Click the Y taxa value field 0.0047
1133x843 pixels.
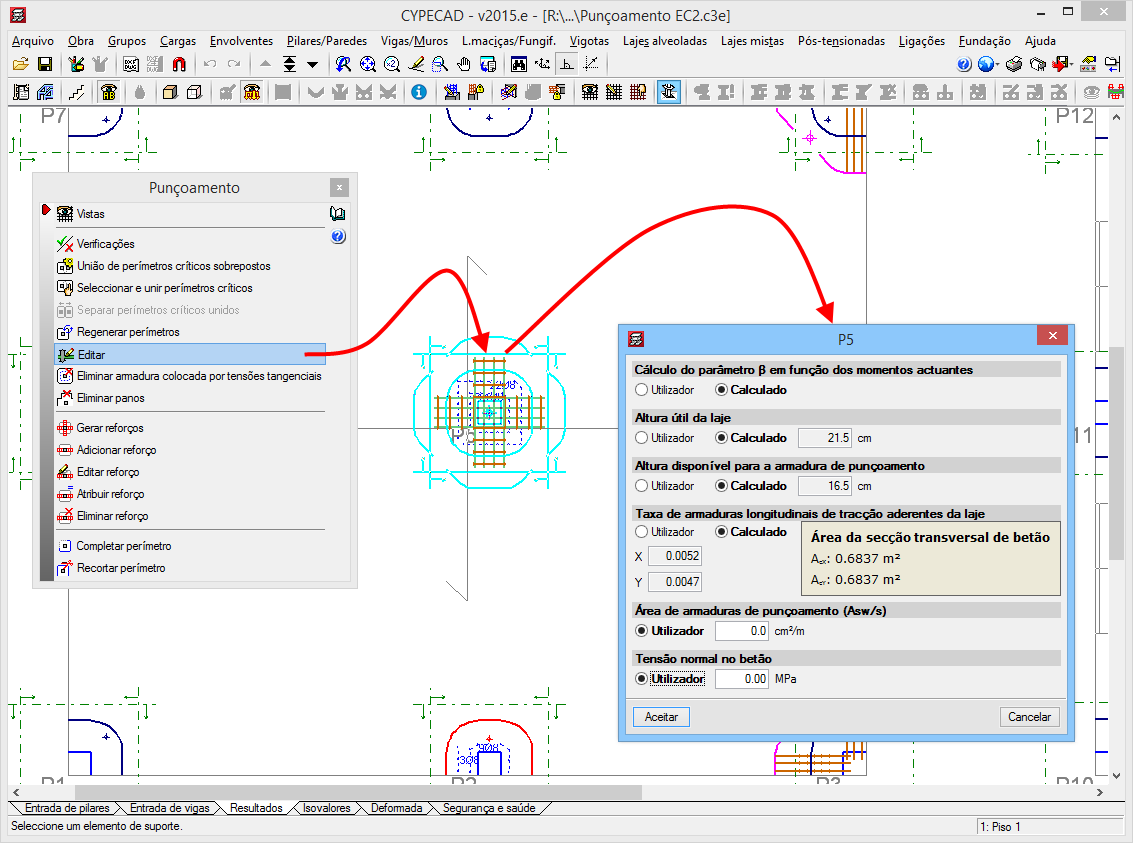675,582
